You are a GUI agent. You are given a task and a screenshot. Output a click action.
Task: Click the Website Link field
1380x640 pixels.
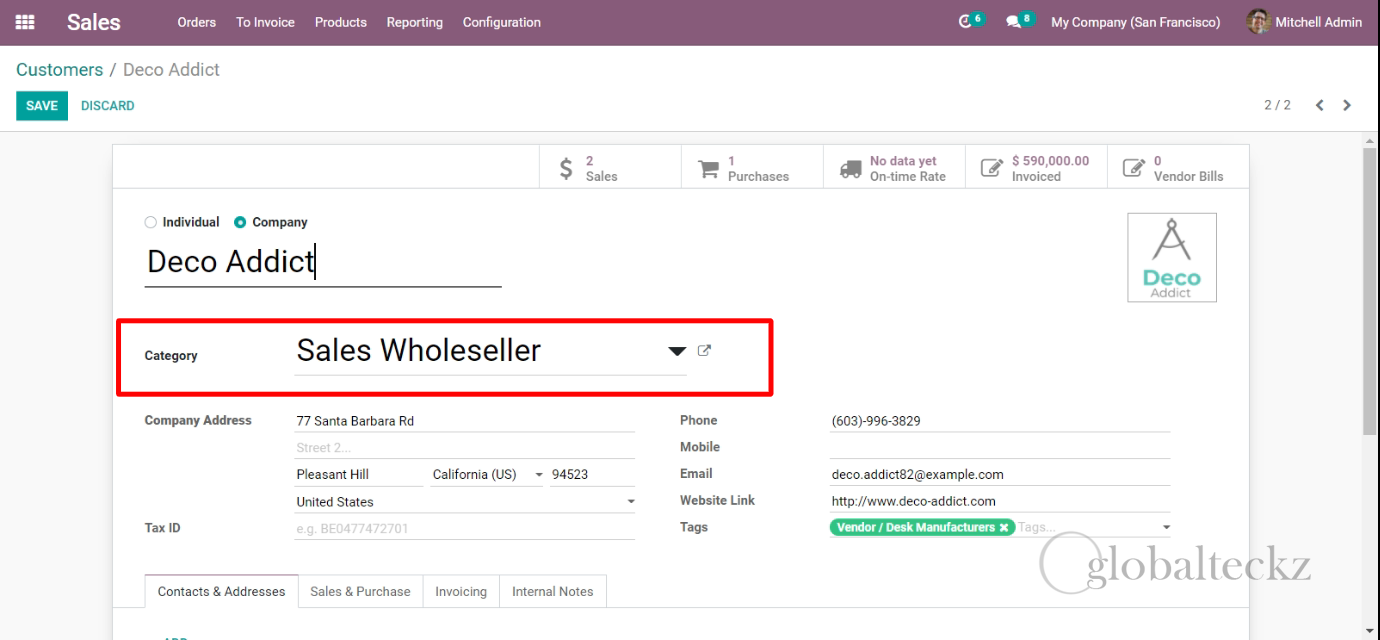[x=1000, y=501]
